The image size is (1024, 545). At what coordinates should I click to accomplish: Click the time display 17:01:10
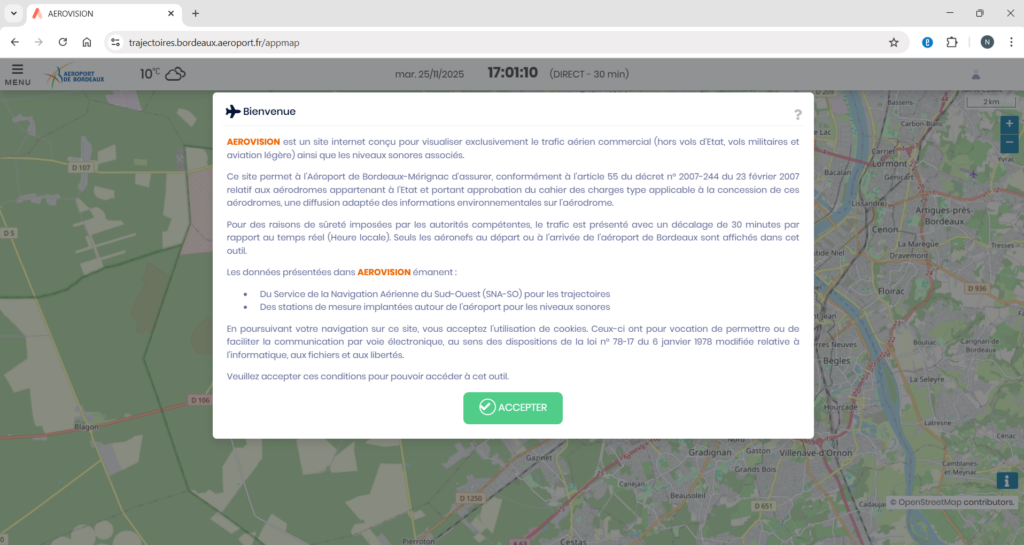512,73
